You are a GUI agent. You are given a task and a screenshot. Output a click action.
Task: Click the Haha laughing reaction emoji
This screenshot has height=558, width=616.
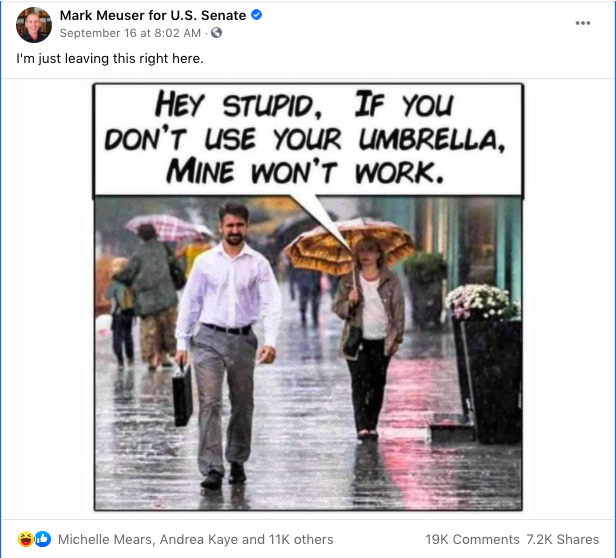click(26, 539)
